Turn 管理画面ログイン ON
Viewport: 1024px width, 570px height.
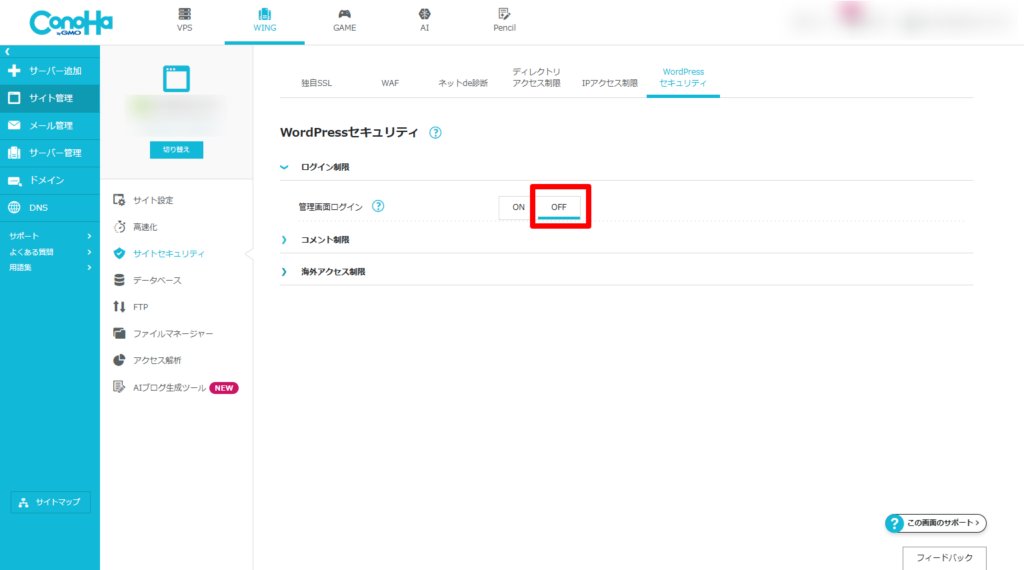pyautogui.click(x=518, y=207)
